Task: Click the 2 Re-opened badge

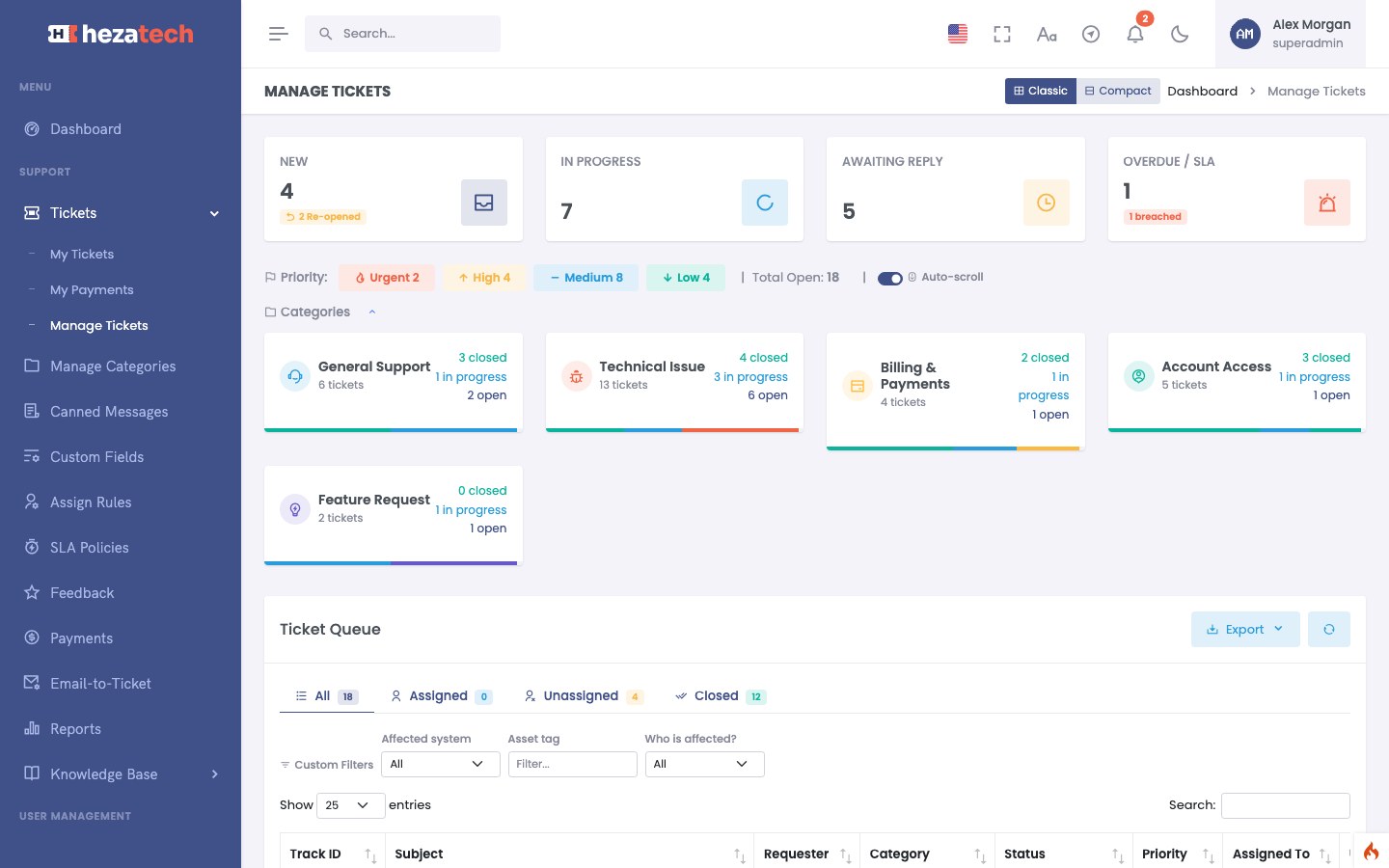Action: (x=323, y=217)
